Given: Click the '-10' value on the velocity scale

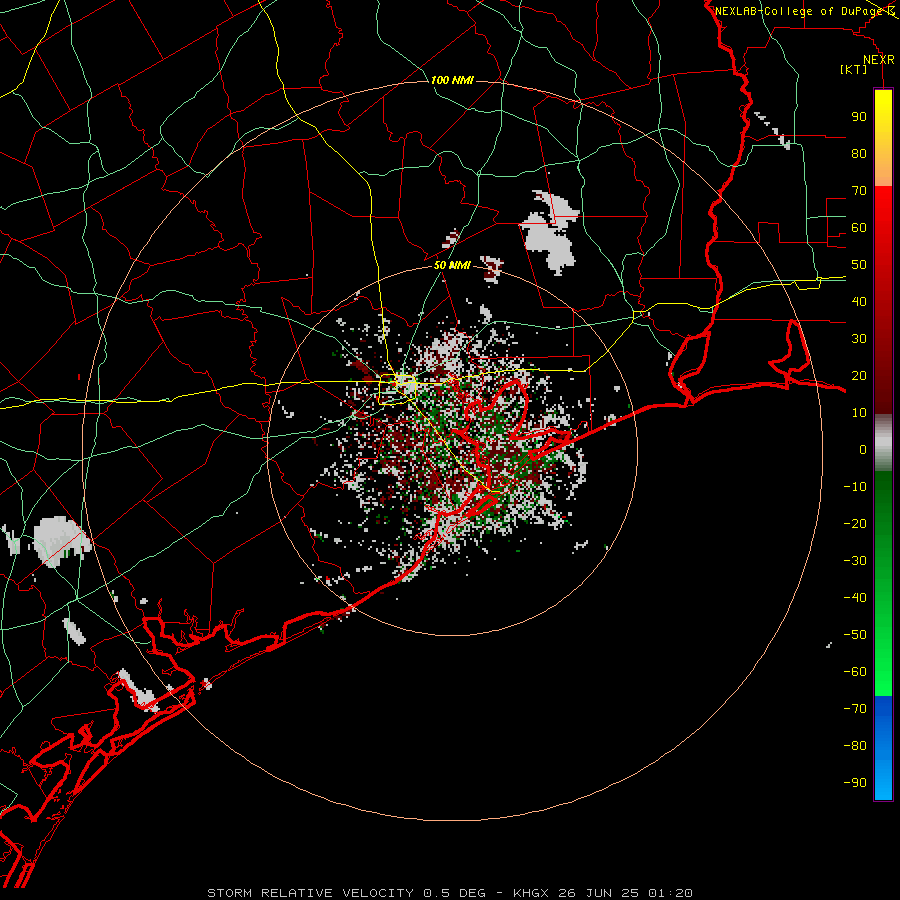Looking at the screenshot, I should tap(855, 487).
